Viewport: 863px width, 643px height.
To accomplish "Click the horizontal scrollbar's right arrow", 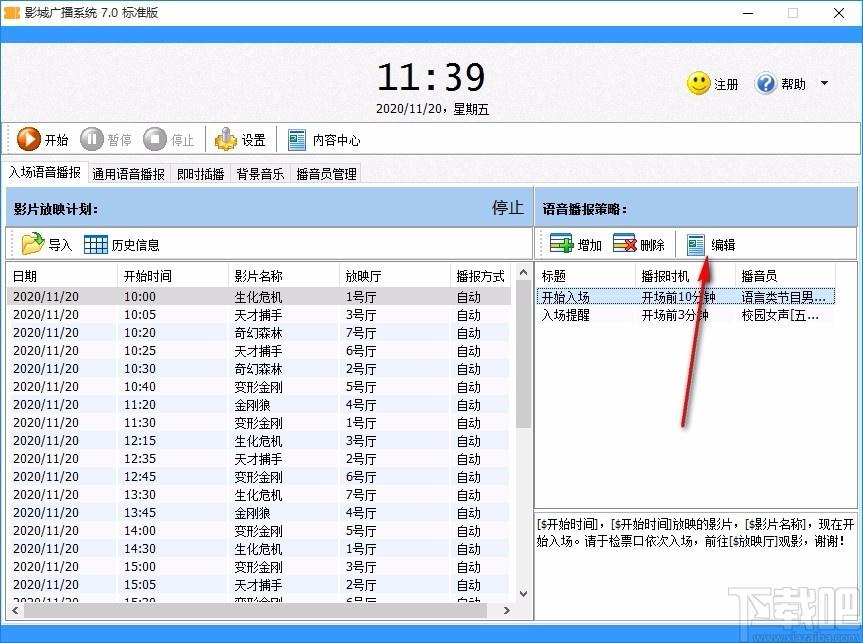I will [x=506, y=610].
